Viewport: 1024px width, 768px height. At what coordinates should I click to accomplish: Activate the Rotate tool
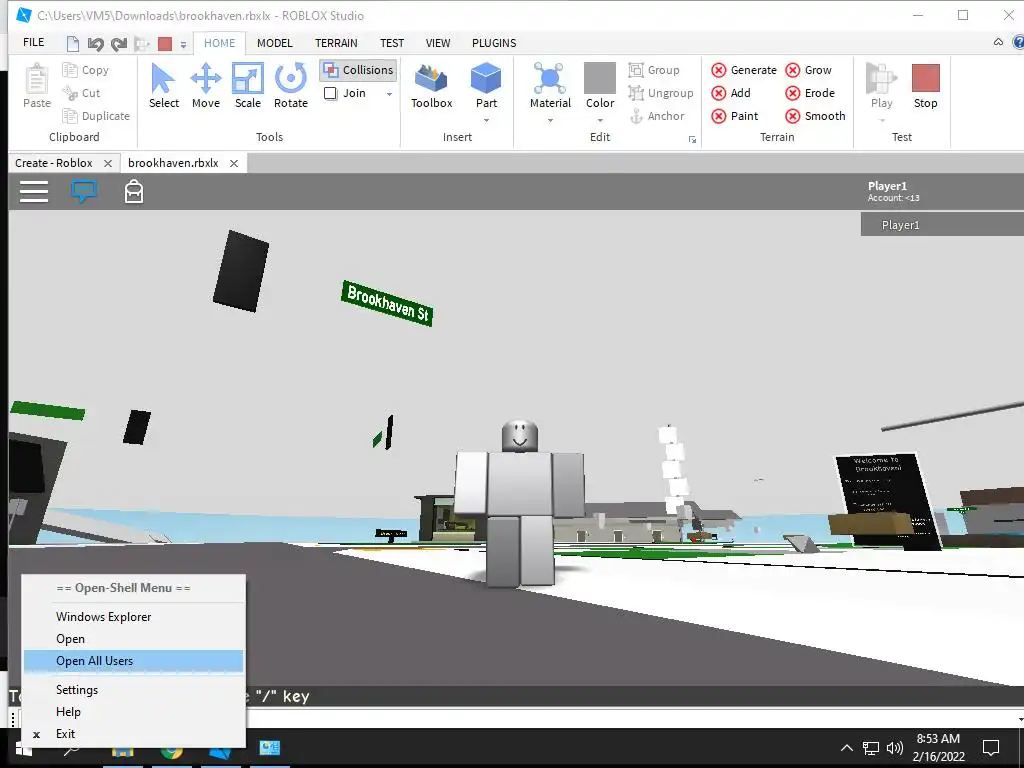click(291, 86)
